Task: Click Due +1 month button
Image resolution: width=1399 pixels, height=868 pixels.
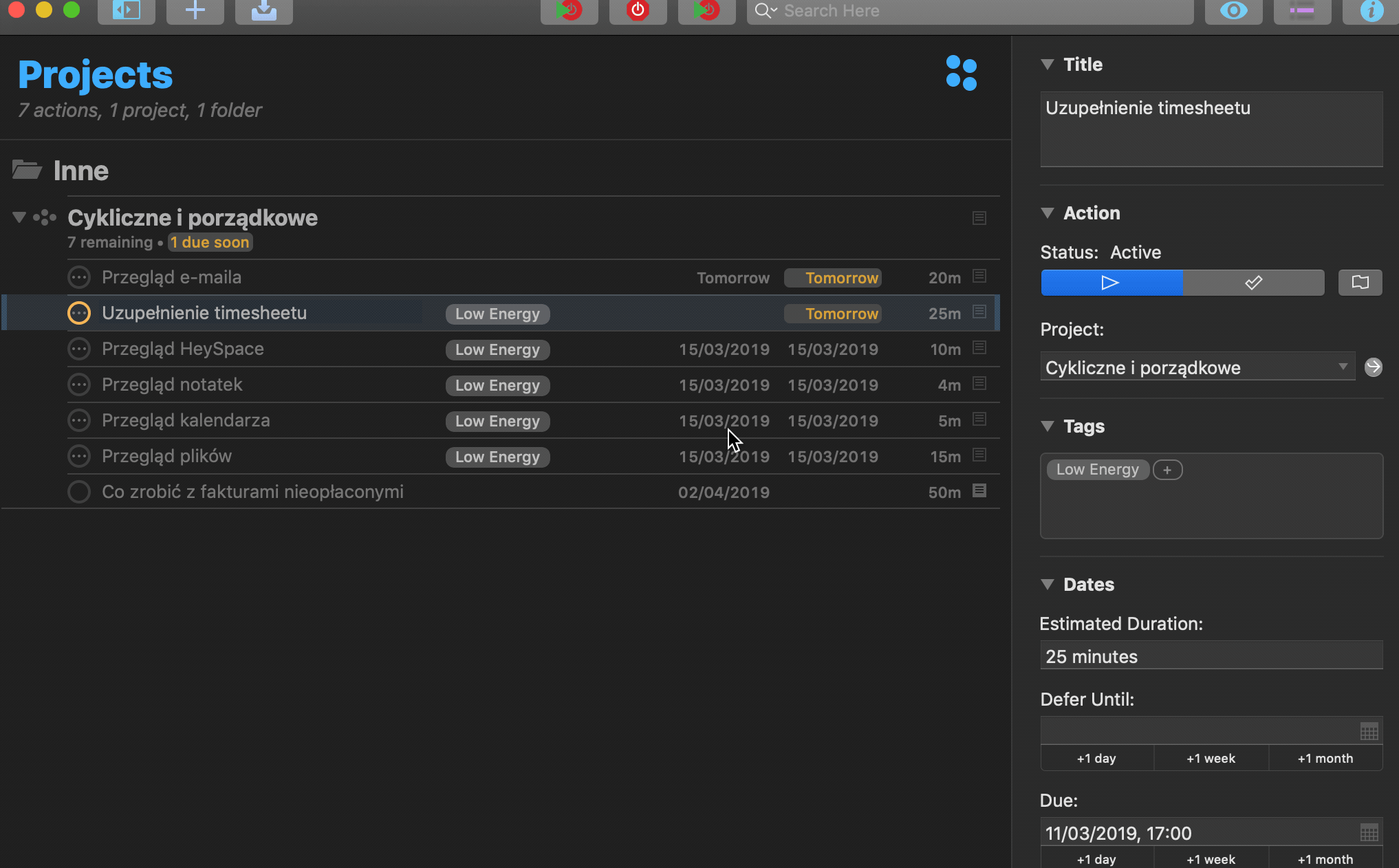Action: (x=1325, y=858)
